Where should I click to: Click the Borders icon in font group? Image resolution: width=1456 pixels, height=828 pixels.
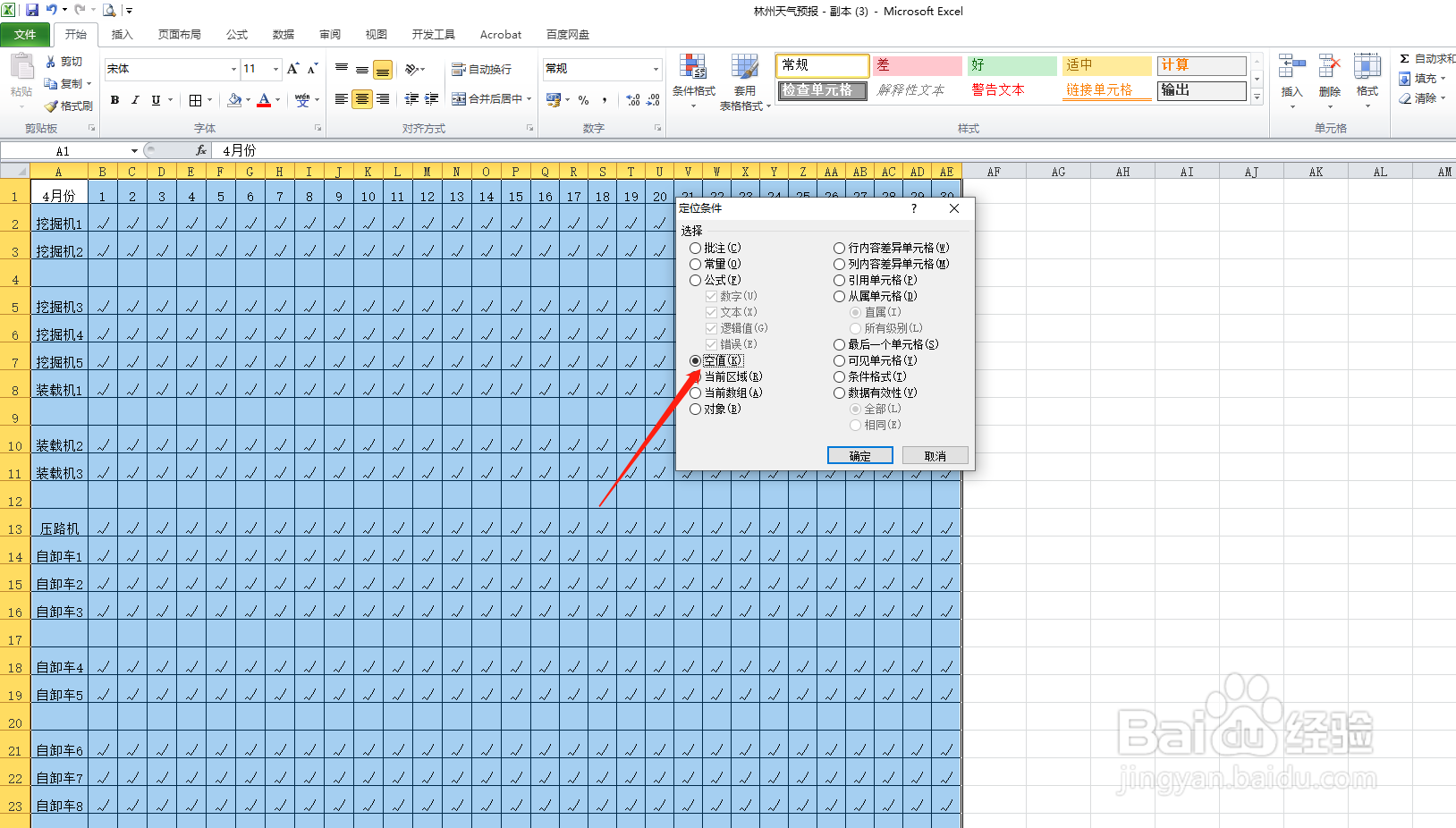(x=195, y=100)
